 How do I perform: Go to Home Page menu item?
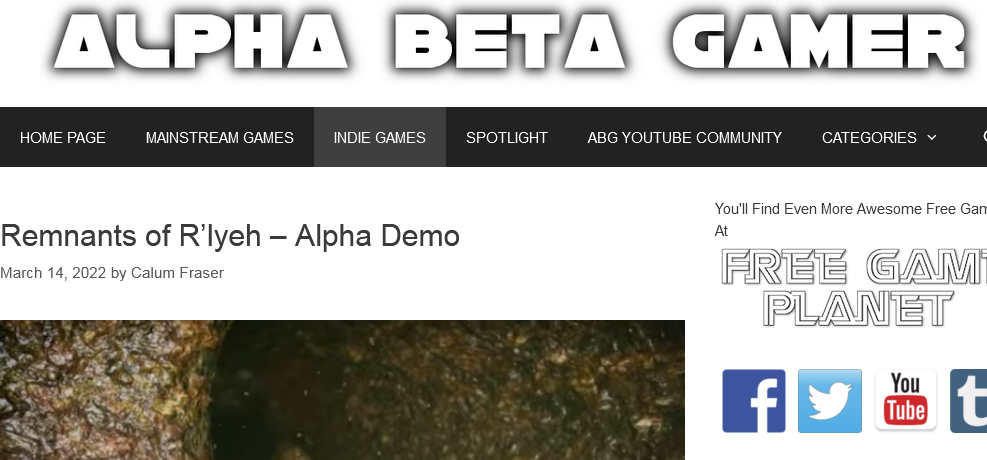point(63,137)
